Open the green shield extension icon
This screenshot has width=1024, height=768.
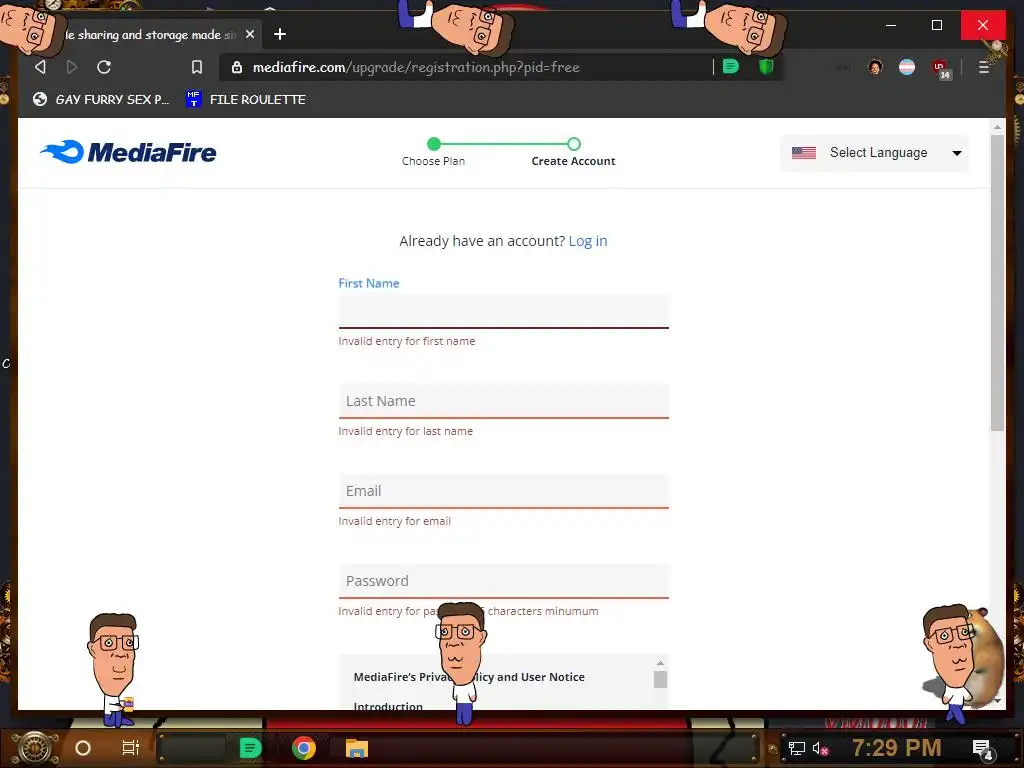pos(766,67)
